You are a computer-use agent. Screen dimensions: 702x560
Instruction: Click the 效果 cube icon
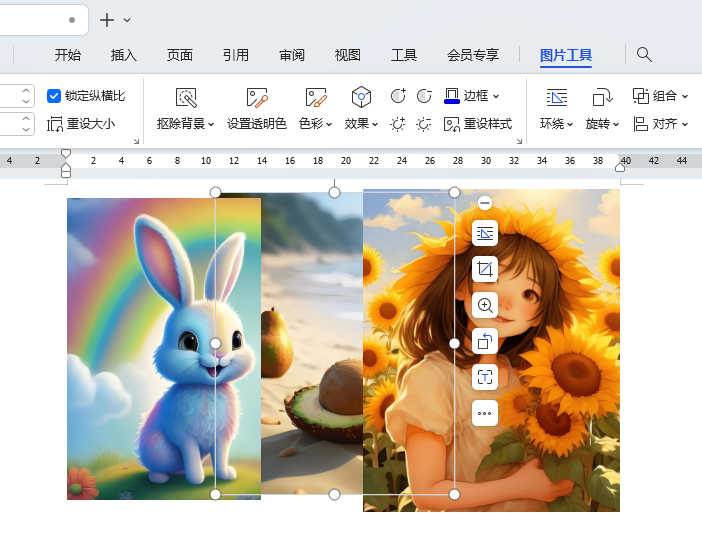point(361,97)
